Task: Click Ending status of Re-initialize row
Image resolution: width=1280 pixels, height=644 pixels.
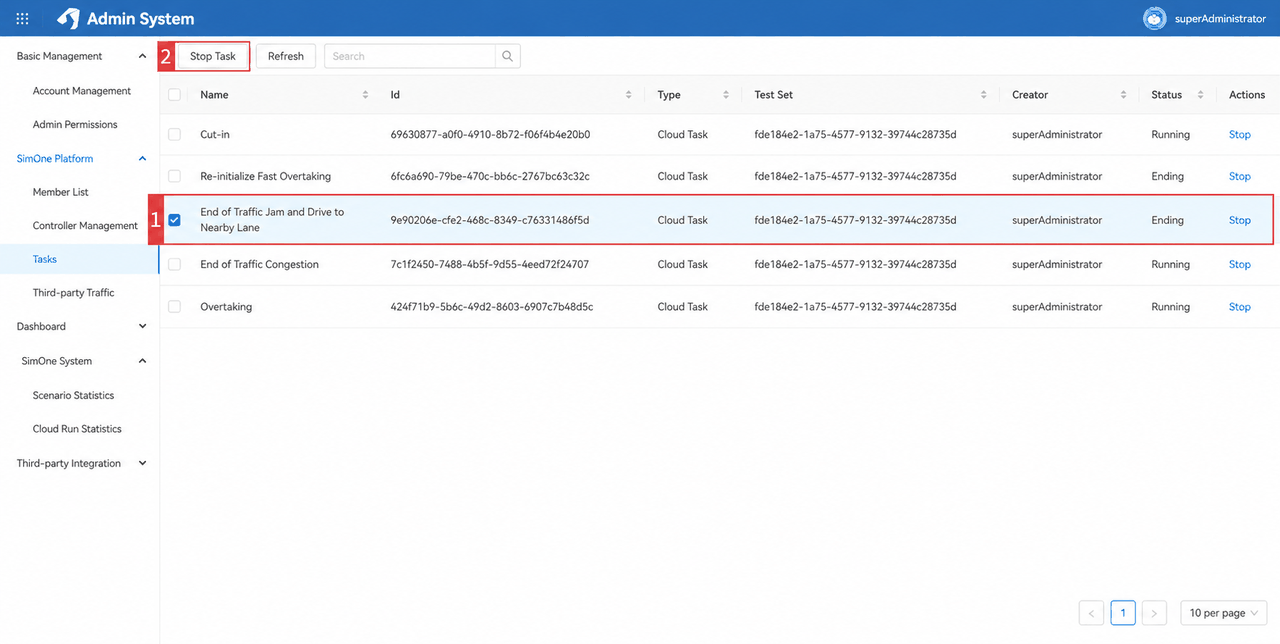Action: click(1167, 176)
